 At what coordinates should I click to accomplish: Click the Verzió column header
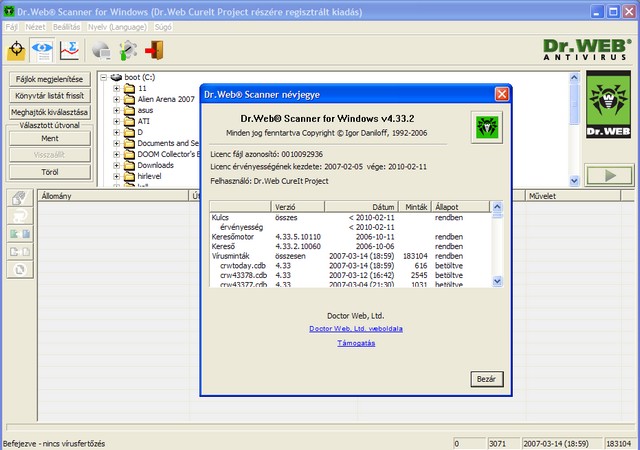(298, 207)
